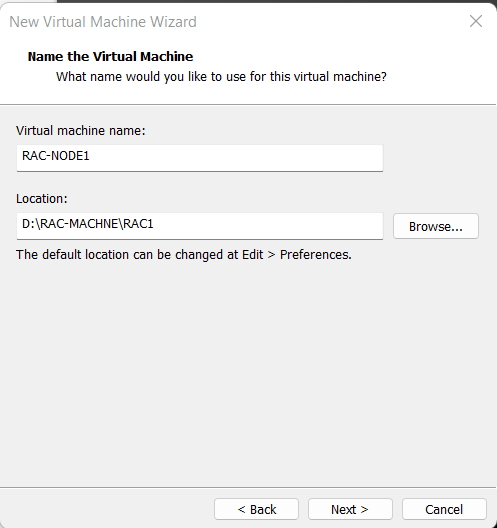The width and height of the screenshot is (497, 528).
Task: Go to the previous step with < Back
Action: (x=257, y=509)
